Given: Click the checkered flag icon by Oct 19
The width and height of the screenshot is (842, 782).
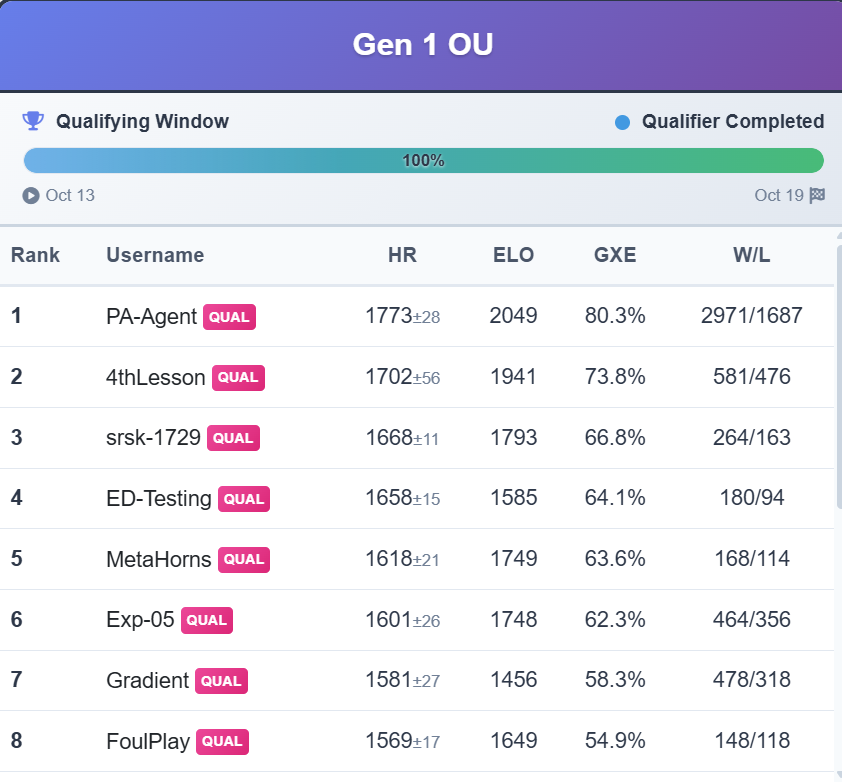Looking at the screenshot, I should coord(817,195).
